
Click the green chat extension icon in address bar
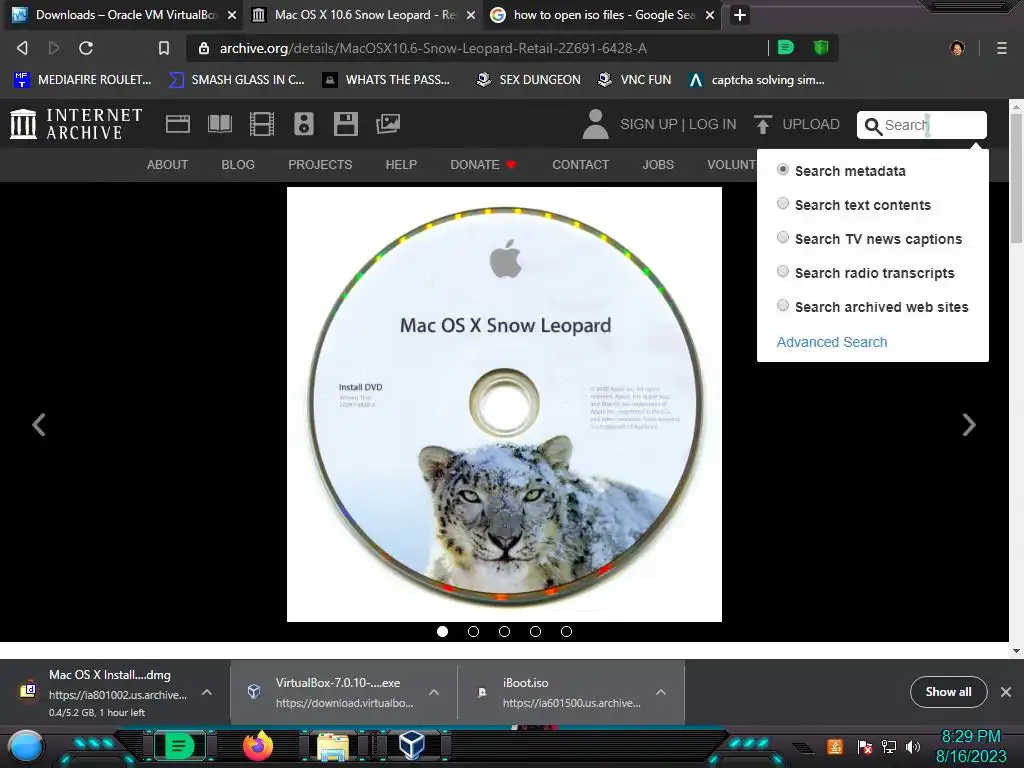pos(786,47)
